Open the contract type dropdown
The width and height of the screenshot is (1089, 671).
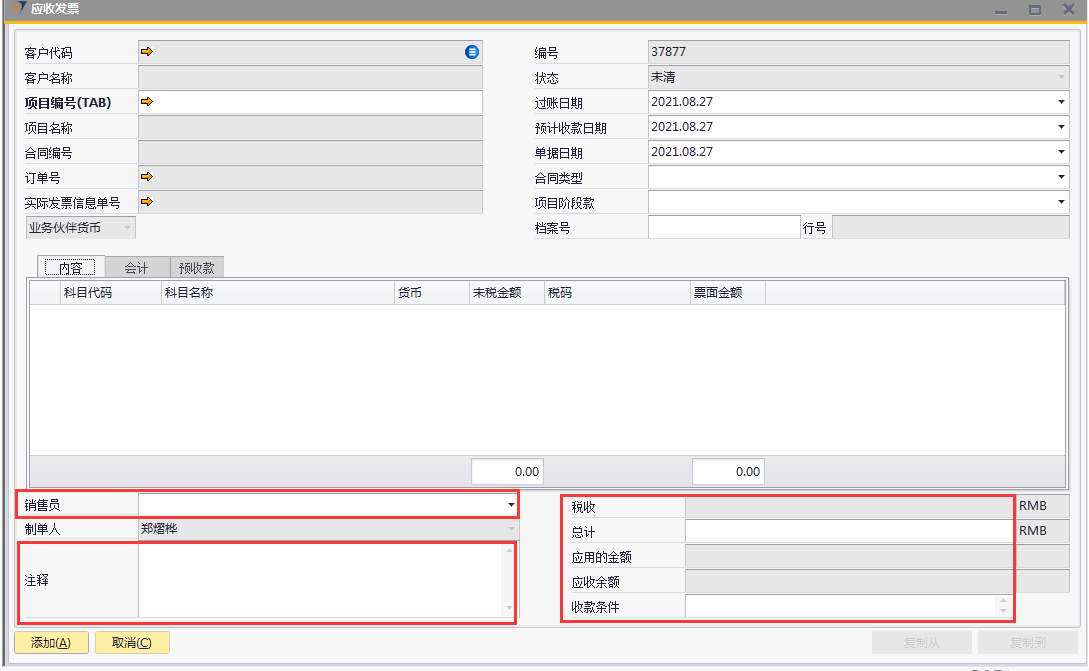[1060, 177]
